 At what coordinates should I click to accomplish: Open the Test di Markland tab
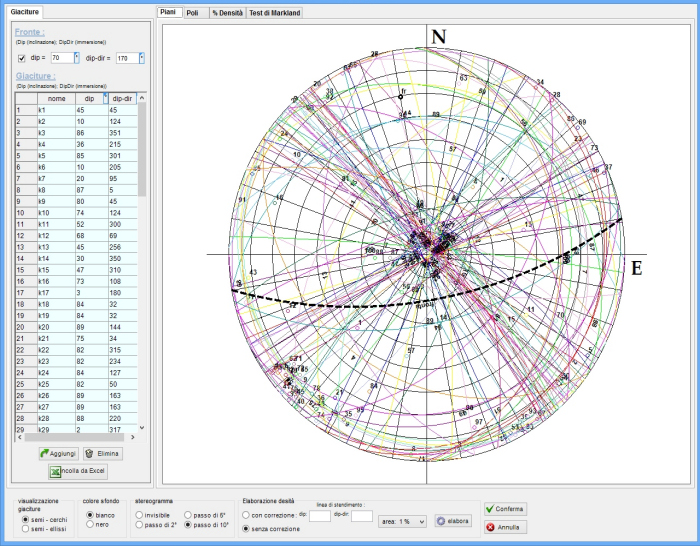pos(275,13)
